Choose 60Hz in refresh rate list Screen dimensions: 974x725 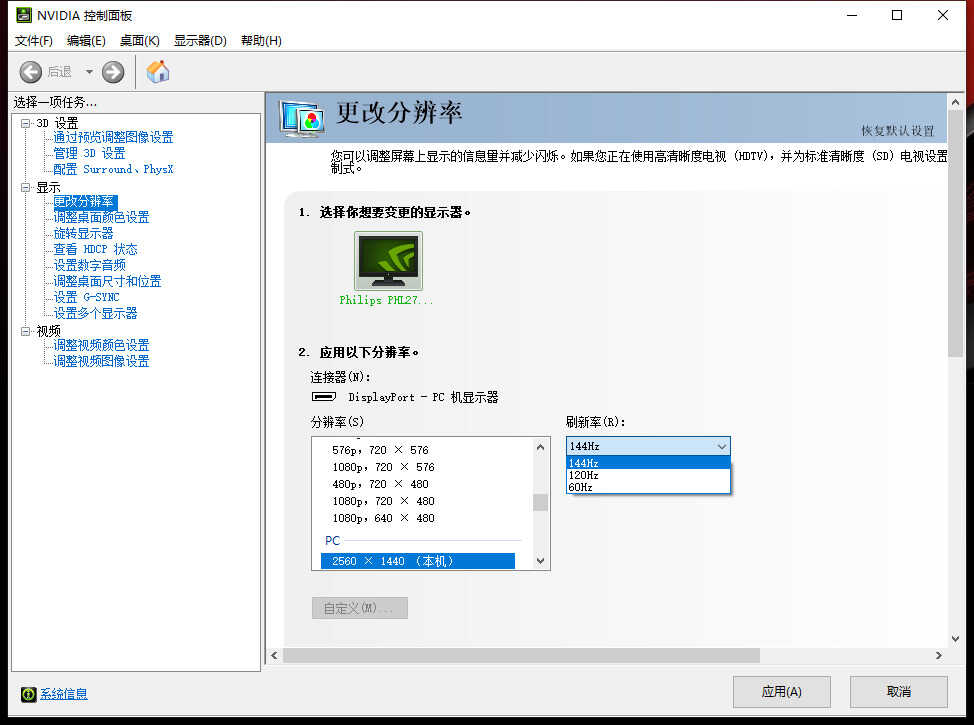click(x=648, y=487)
